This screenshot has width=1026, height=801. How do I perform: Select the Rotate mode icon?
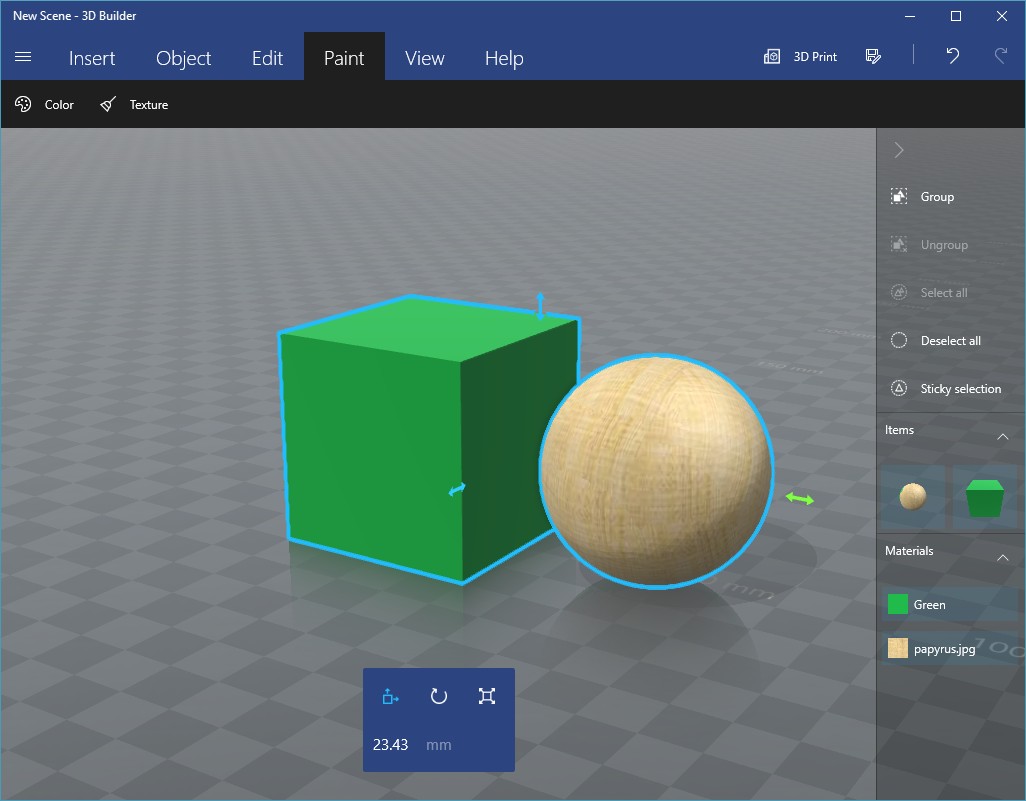[438, 696]
